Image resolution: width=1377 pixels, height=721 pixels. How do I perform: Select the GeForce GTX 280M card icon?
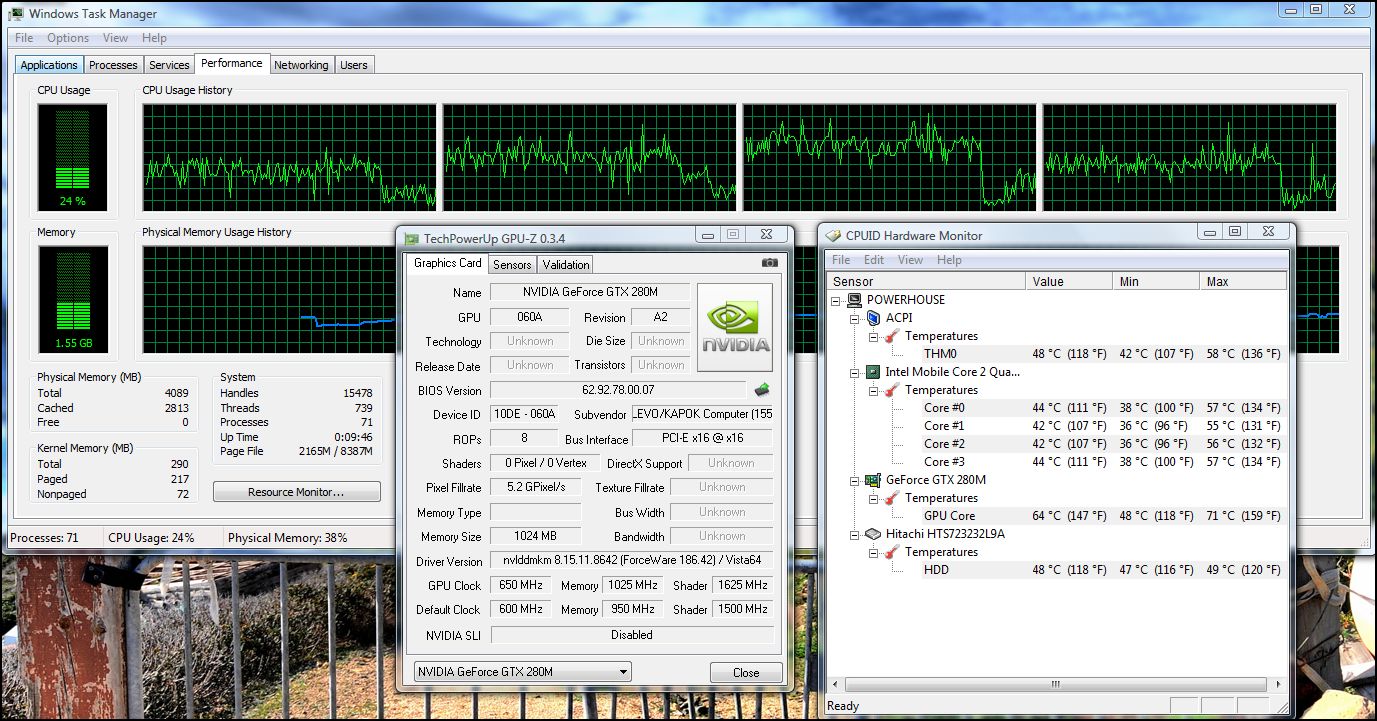click(871, 480)
